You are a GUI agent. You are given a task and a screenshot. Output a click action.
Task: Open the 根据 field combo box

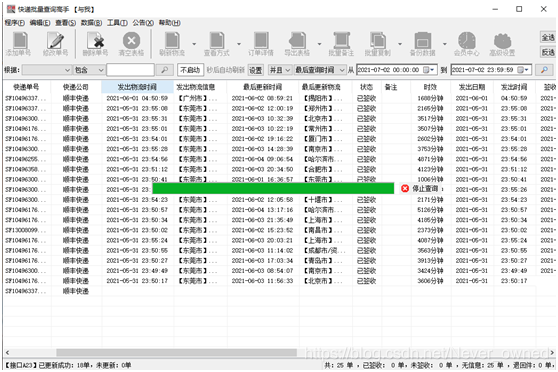(47, 70)
